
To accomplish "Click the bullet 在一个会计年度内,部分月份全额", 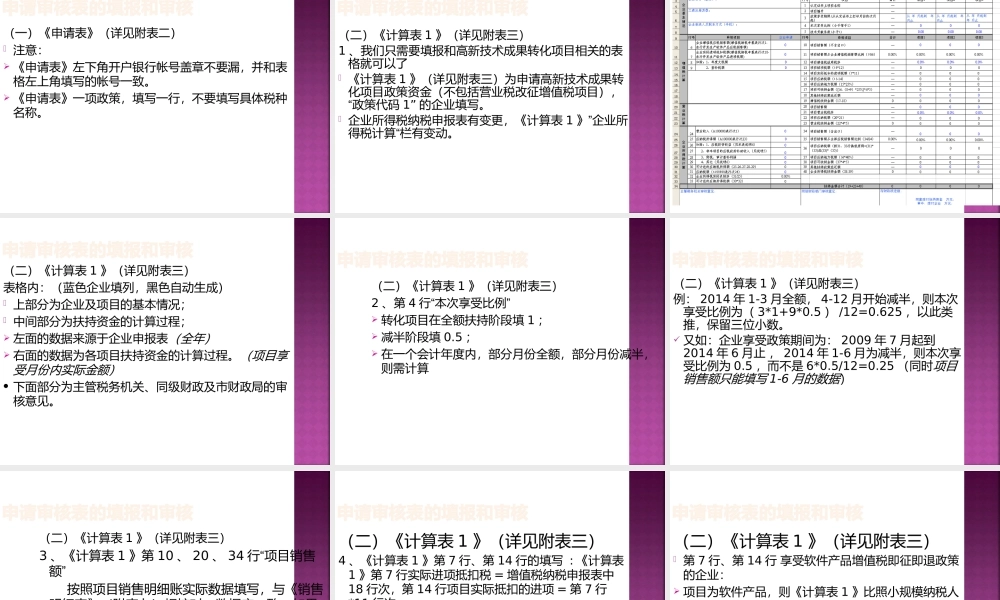I will (x=515, y=361).
